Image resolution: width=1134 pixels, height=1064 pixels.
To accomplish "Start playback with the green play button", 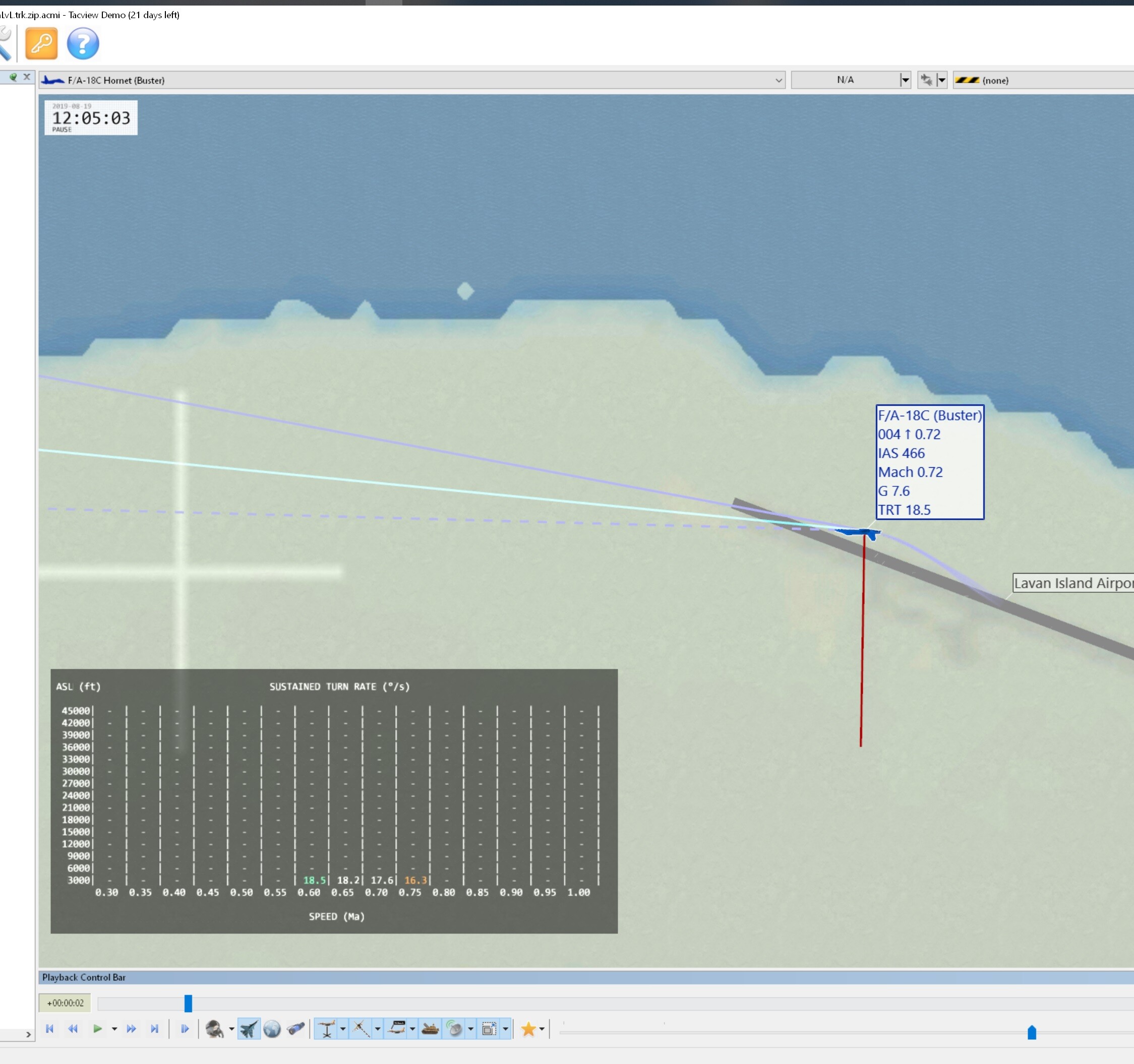I will pyautogui.click(x=97, y=1029).
